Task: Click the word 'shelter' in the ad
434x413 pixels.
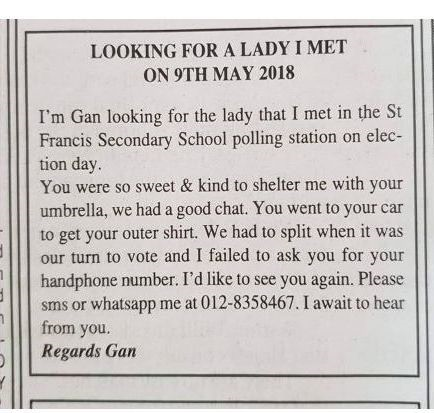Action: tap(276, 185)
